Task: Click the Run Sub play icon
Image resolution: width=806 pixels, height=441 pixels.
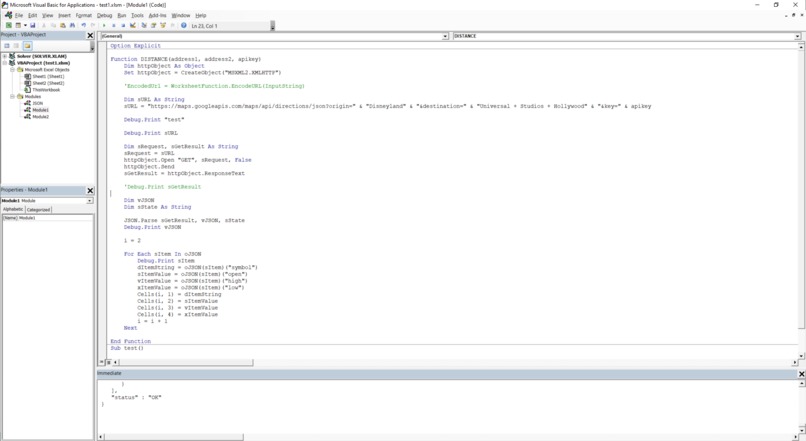Action: click(x=104, y=25)
